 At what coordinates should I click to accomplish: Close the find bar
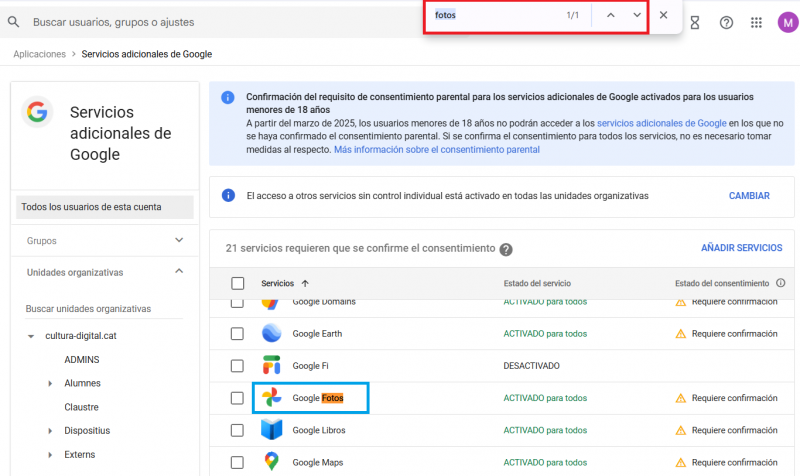(663, 15)
